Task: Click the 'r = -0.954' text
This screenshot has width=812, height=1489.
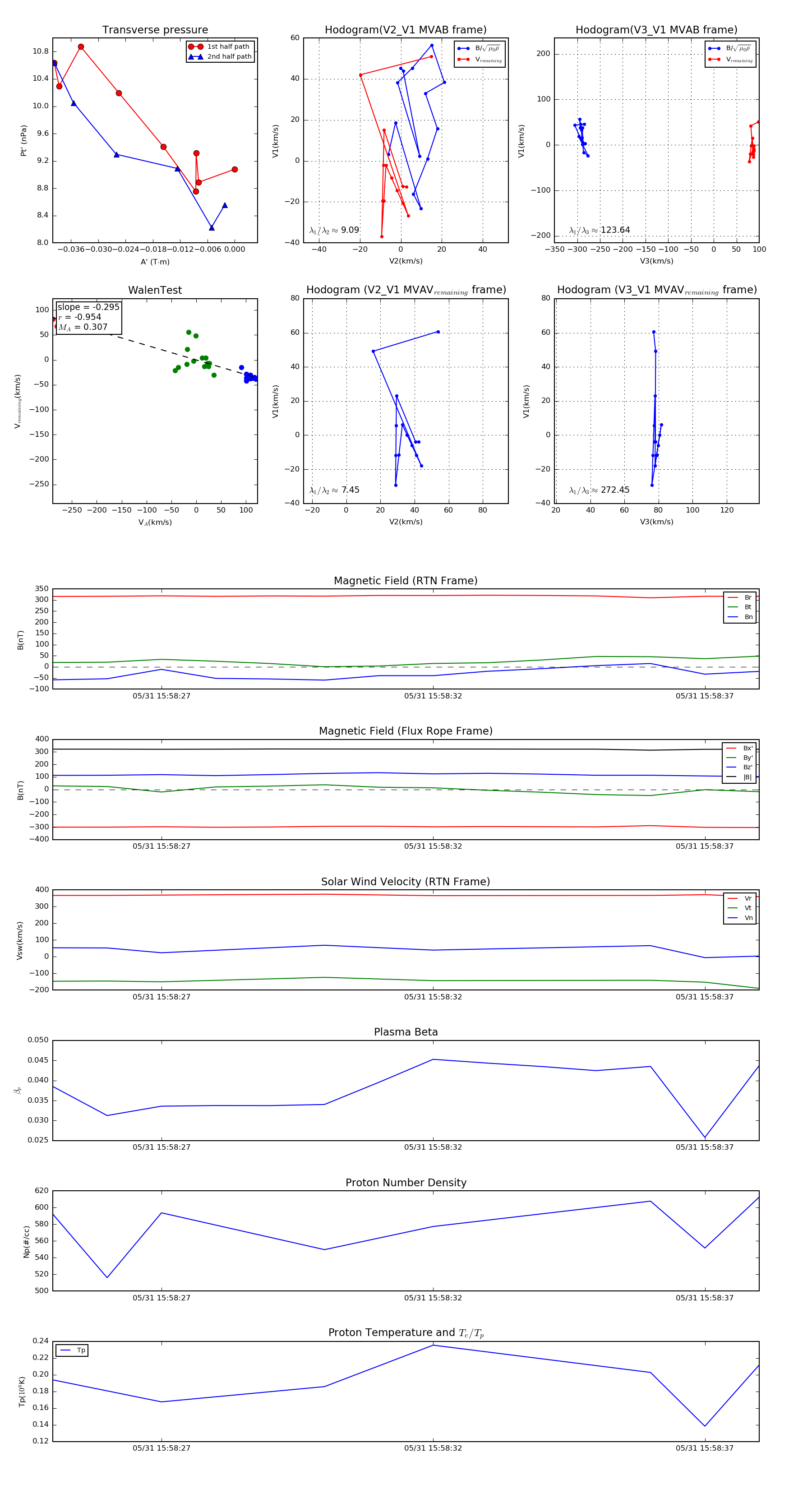Action: 80,317
